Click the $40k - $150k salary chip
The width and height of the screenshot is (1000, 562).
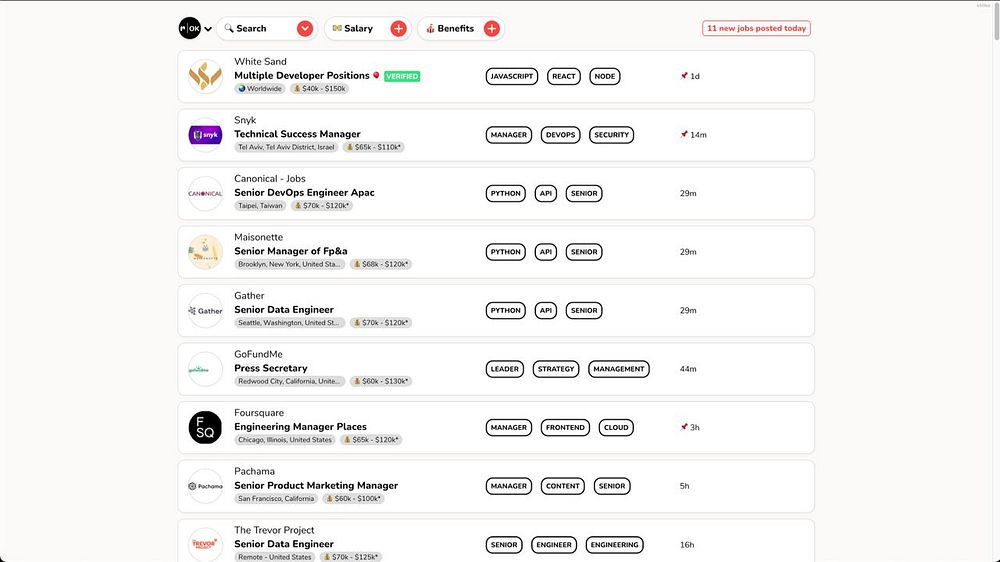point(320,89)
